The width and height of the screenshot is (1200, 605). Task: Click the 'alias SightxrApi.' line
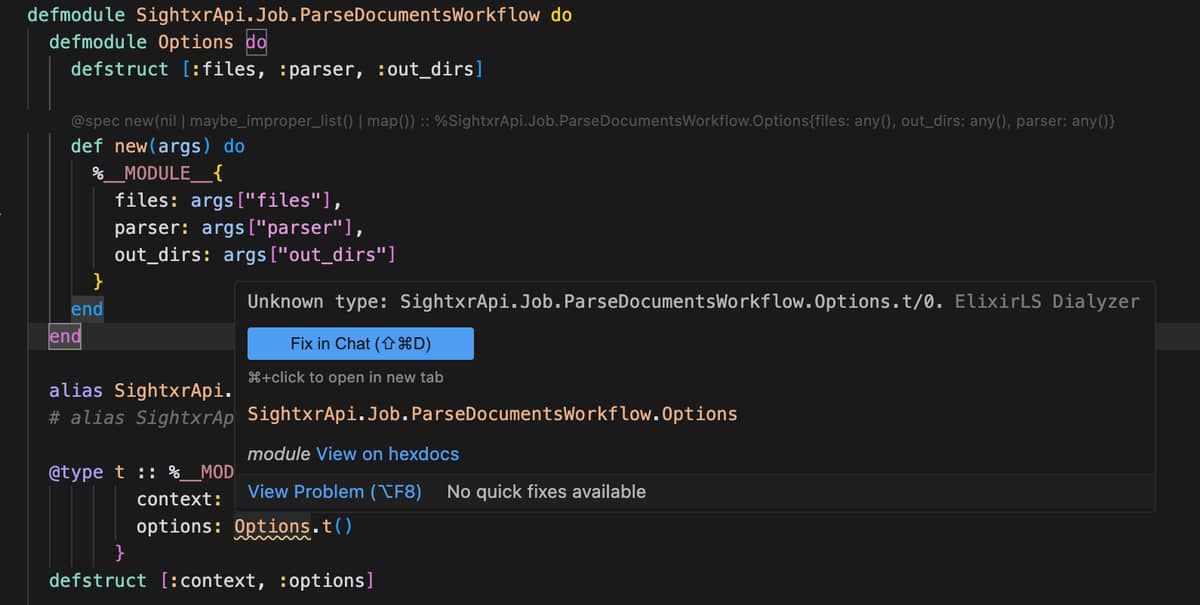[x=141, y=390]
